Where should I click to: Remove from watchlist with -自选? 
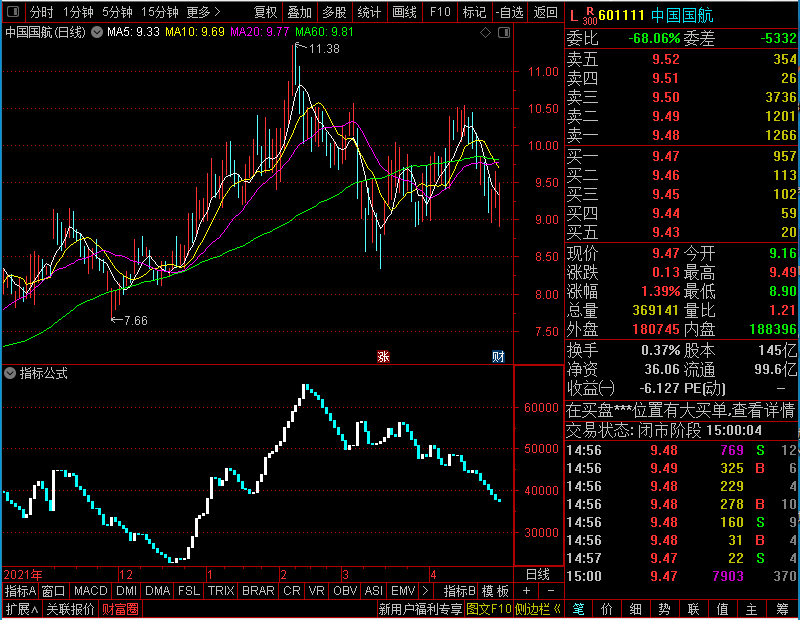click(x=509, y=12)
